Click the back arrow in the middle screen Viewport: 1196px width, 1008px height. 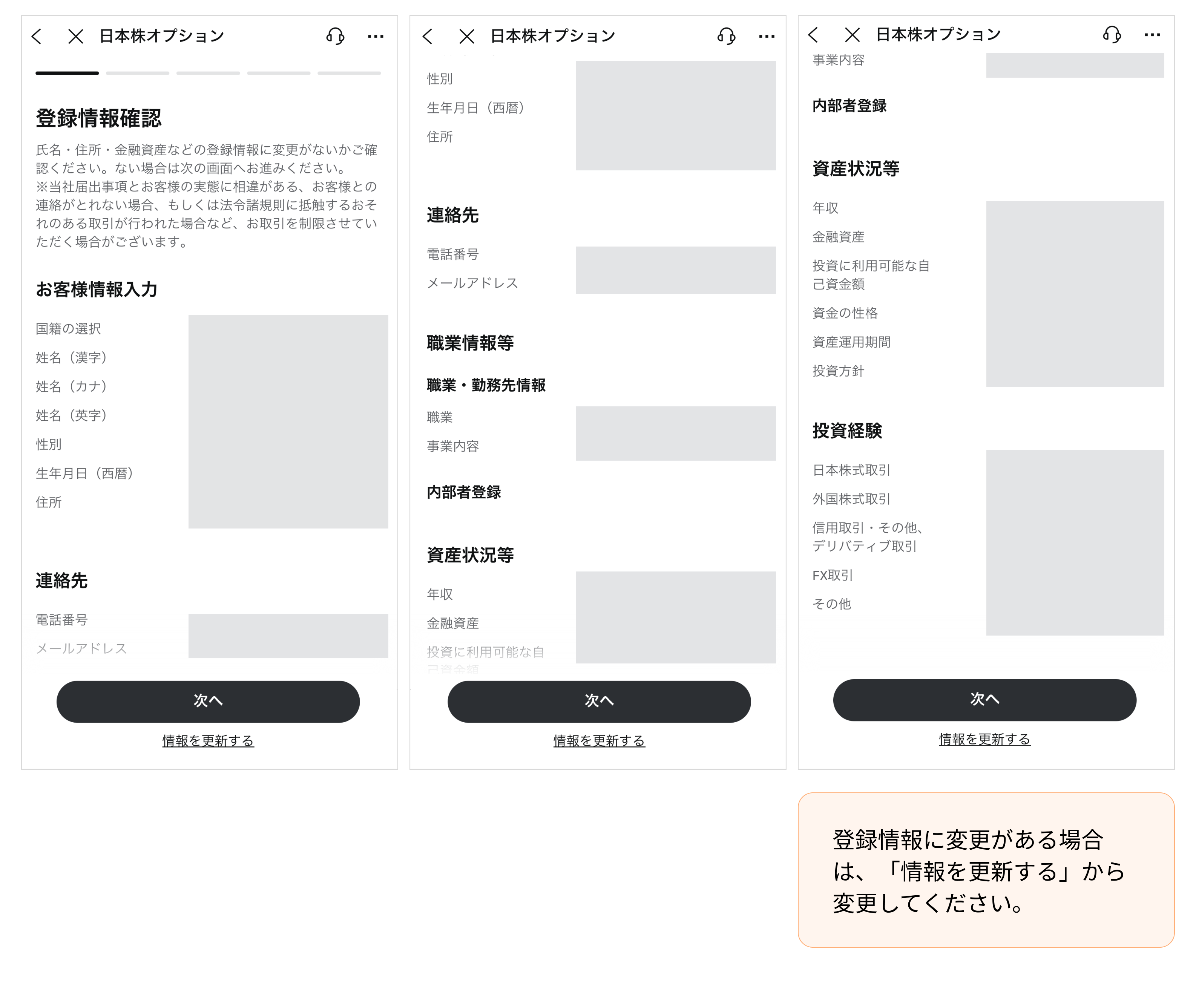click(x=428, y=37)
